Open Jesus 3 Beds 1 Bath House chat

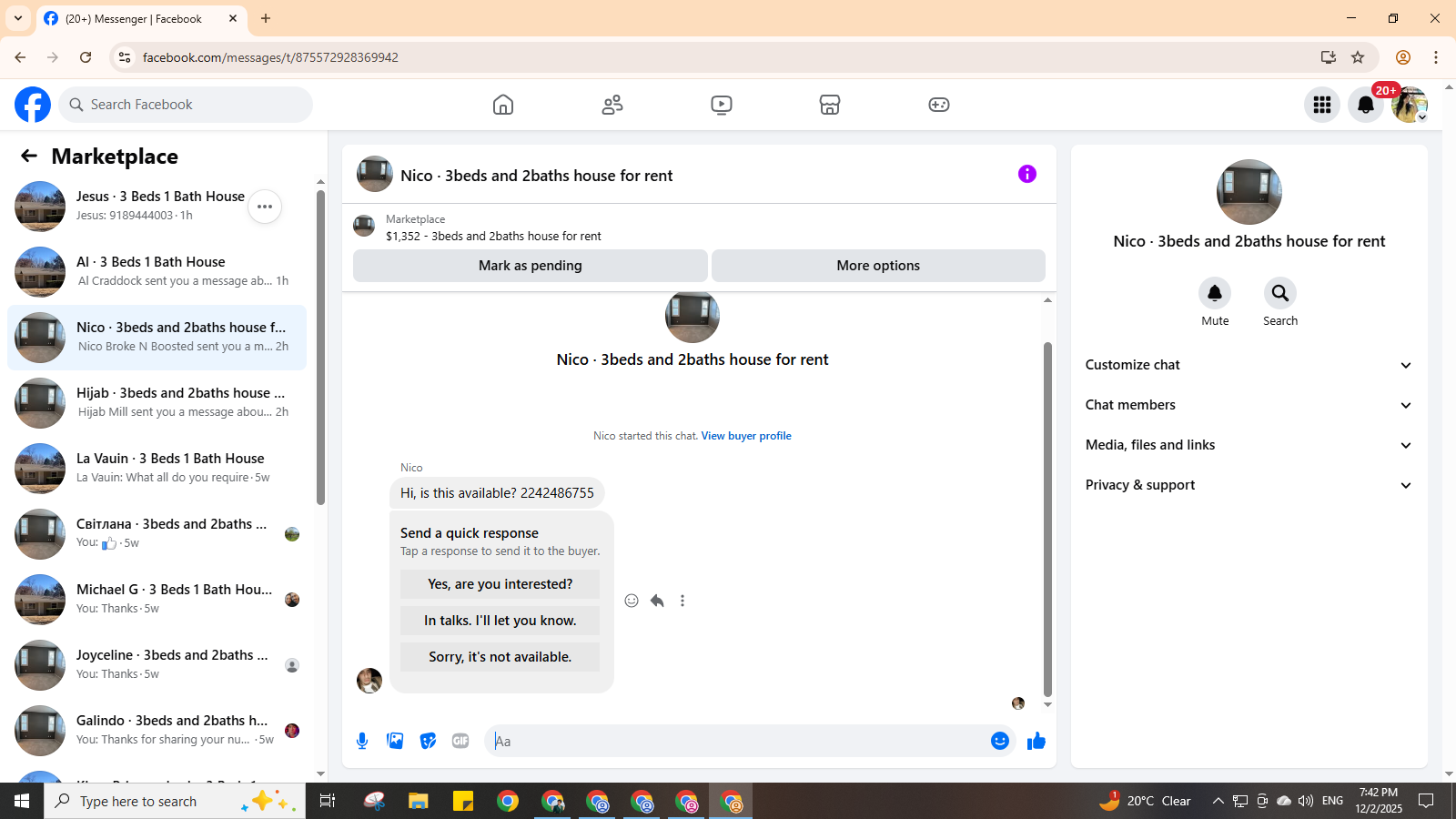[157, 207]
